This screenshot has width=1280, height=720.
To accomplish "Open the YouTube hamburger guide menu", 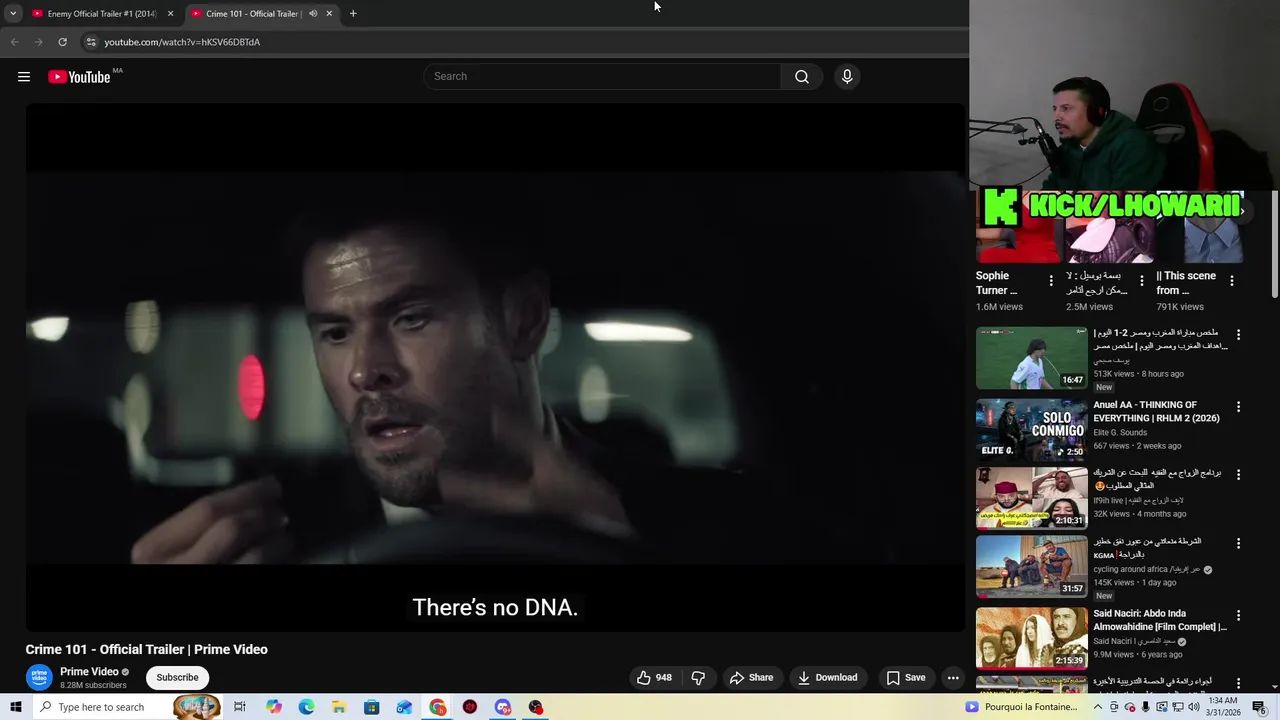I will point(24,77).
